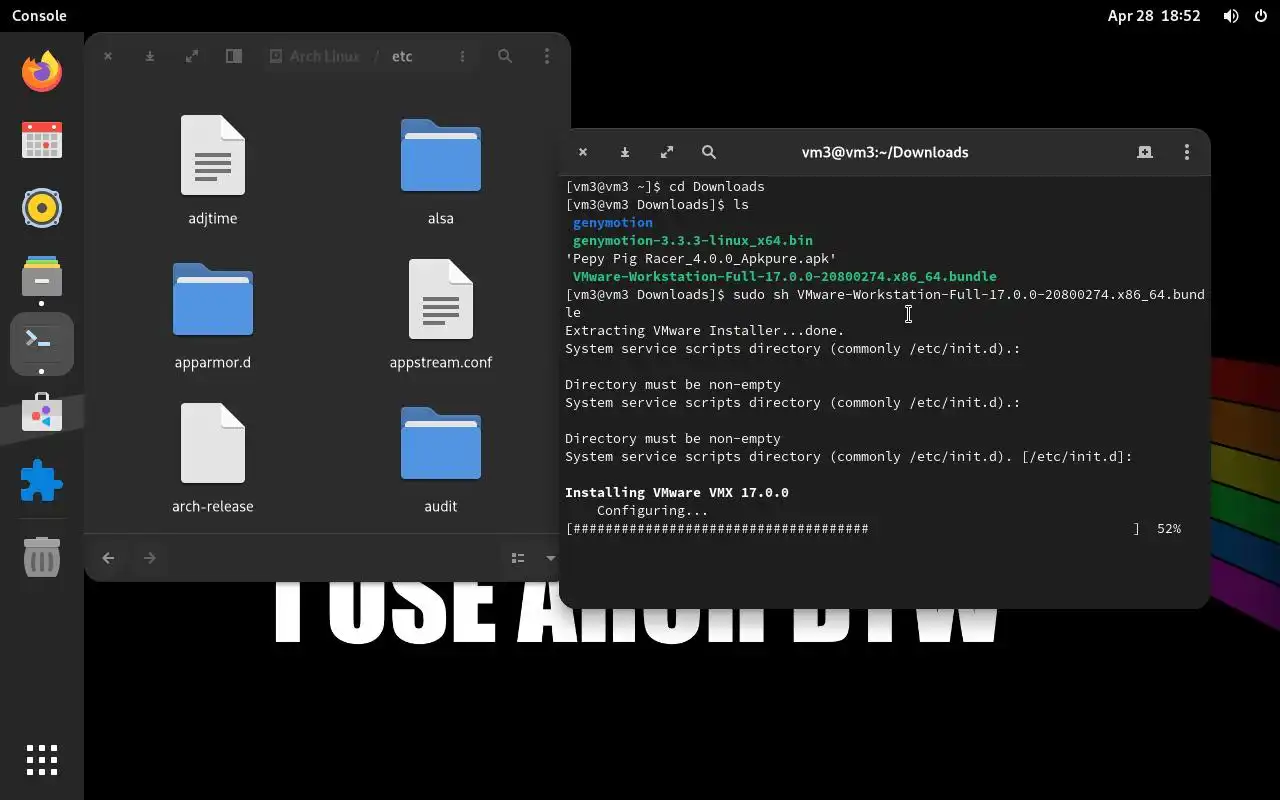Open the clock showing Apr 28 18:52

[1154, 16]
